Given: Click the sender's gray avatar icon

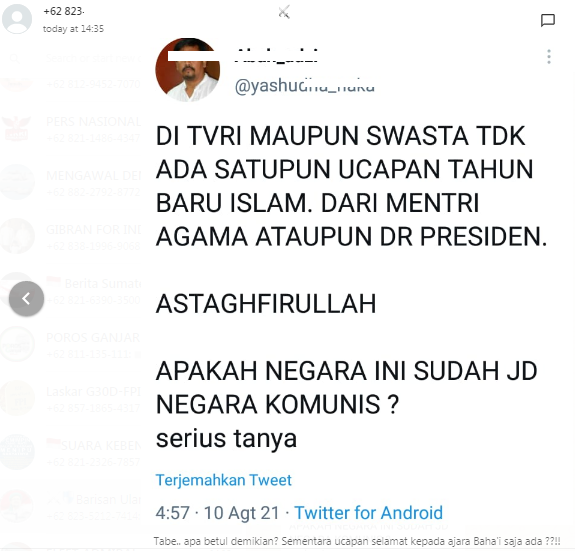Looking at the screenshot, I should [x=17, y=18].
